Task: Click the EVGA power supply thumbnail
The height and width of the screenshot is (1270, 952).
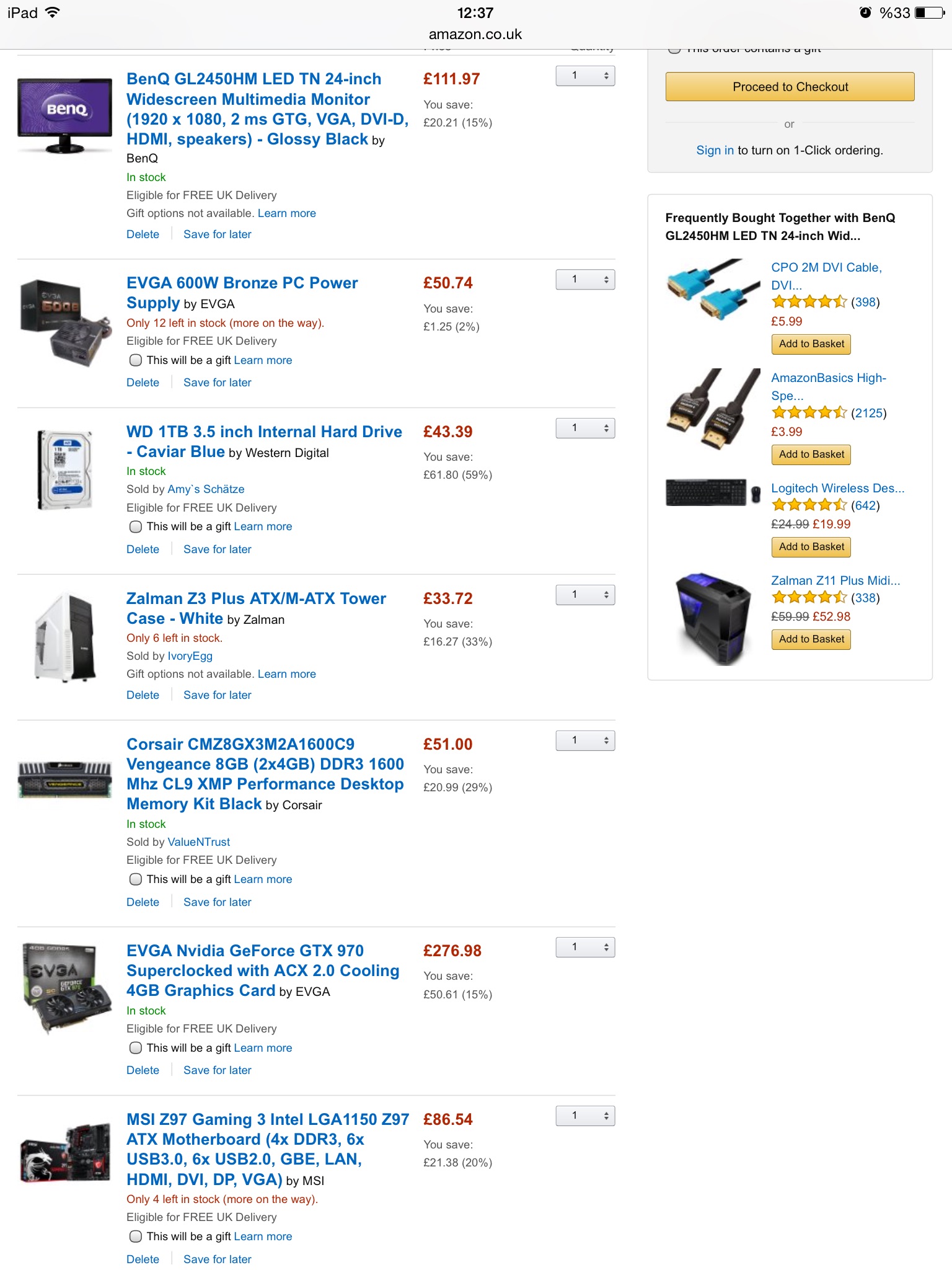Action: pos(64,323)
